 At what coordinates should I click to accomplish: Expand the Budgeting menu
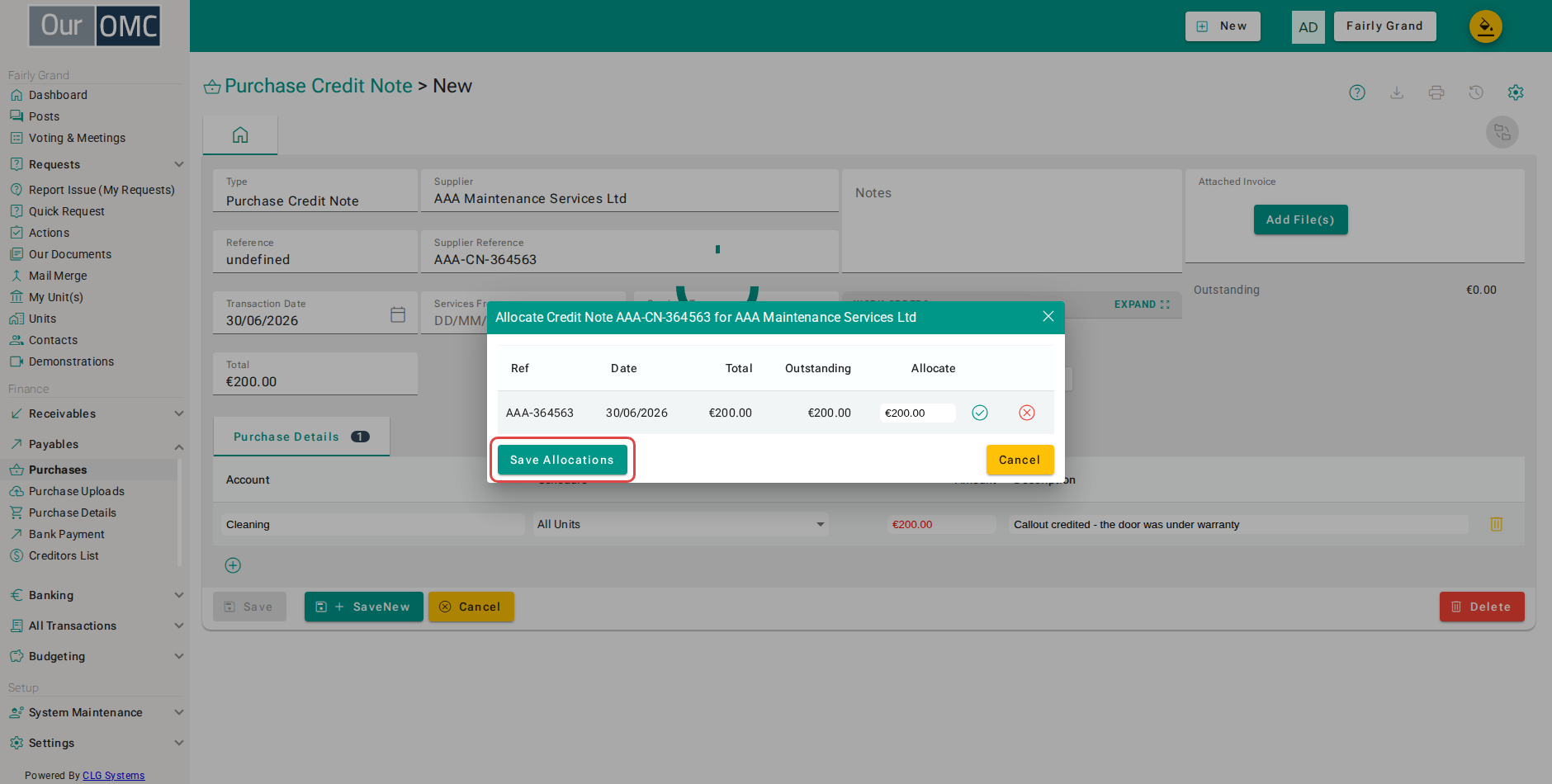pyautogui.click(x=95, y=656)
